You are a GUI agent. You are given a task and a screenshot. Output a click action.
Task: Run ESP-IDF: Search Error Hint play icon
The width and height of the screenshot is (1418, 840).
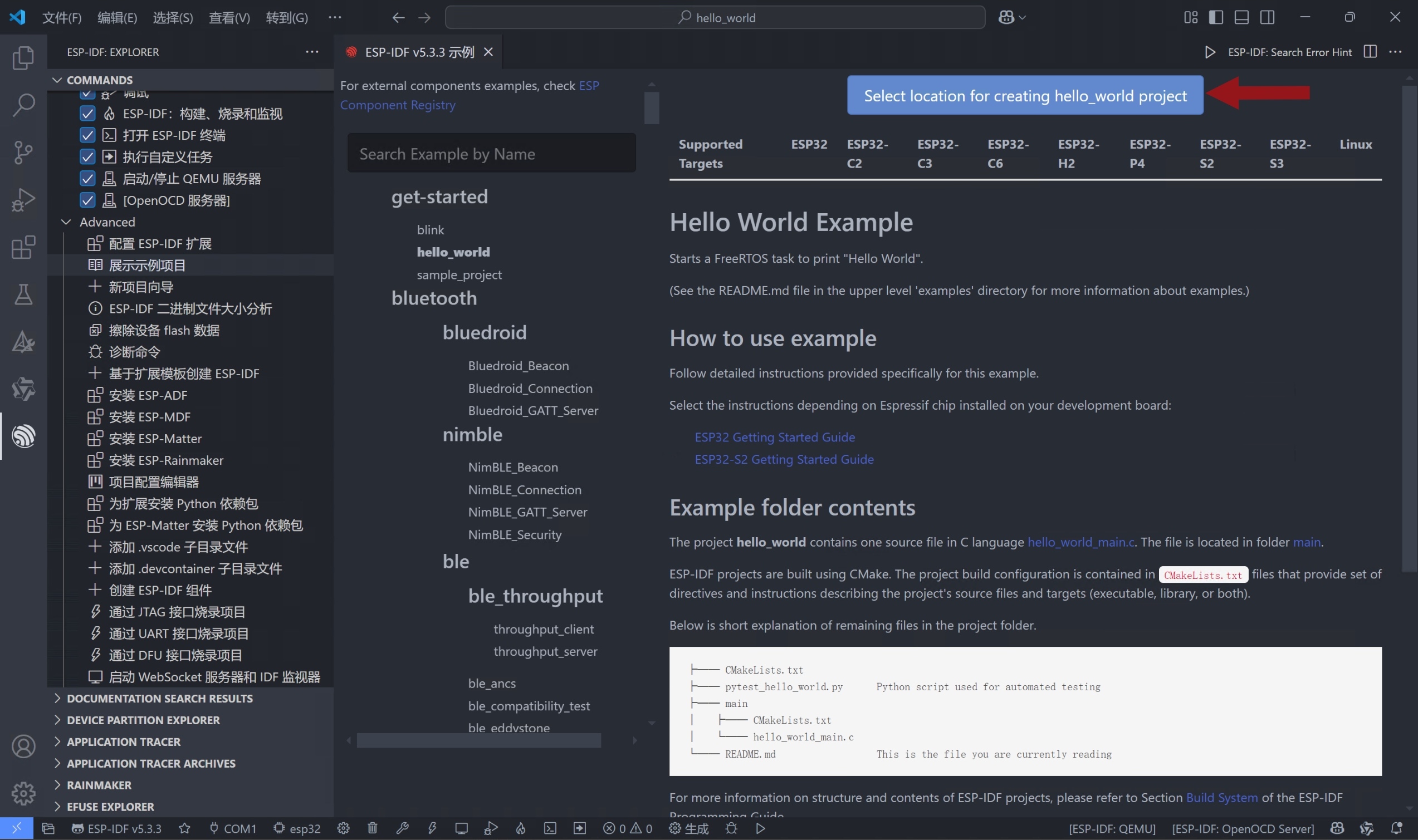tap(1210, 52)
